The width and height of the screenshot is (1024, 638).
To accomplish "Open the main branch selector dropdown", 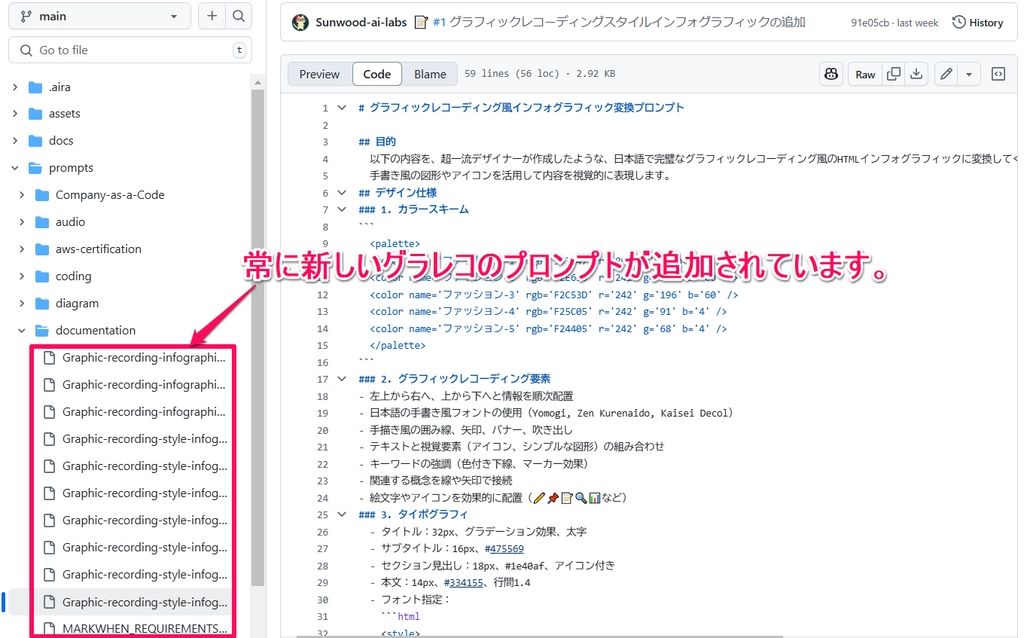I will (99, 16).
